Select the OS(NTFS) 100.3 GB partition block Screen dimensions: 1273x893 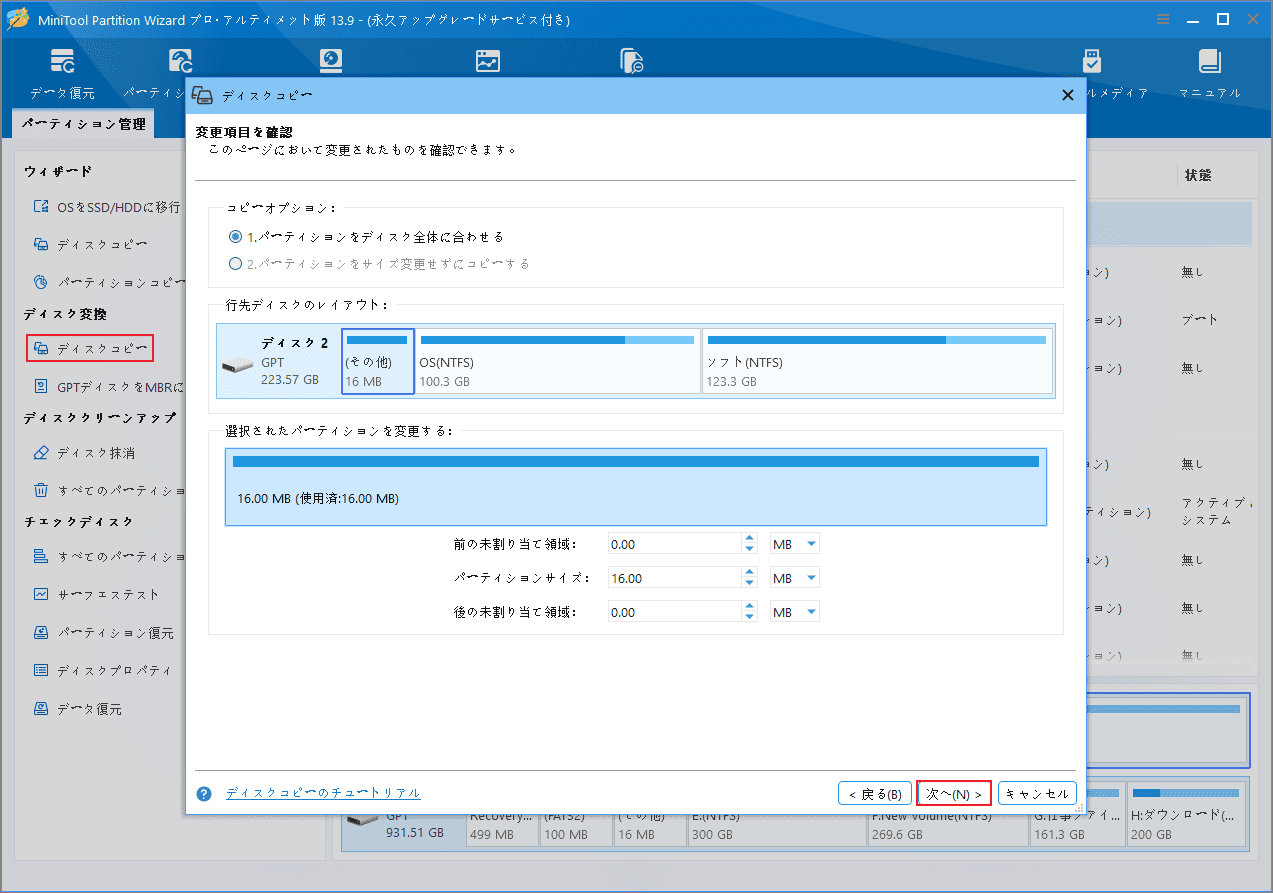pos(557,360)
